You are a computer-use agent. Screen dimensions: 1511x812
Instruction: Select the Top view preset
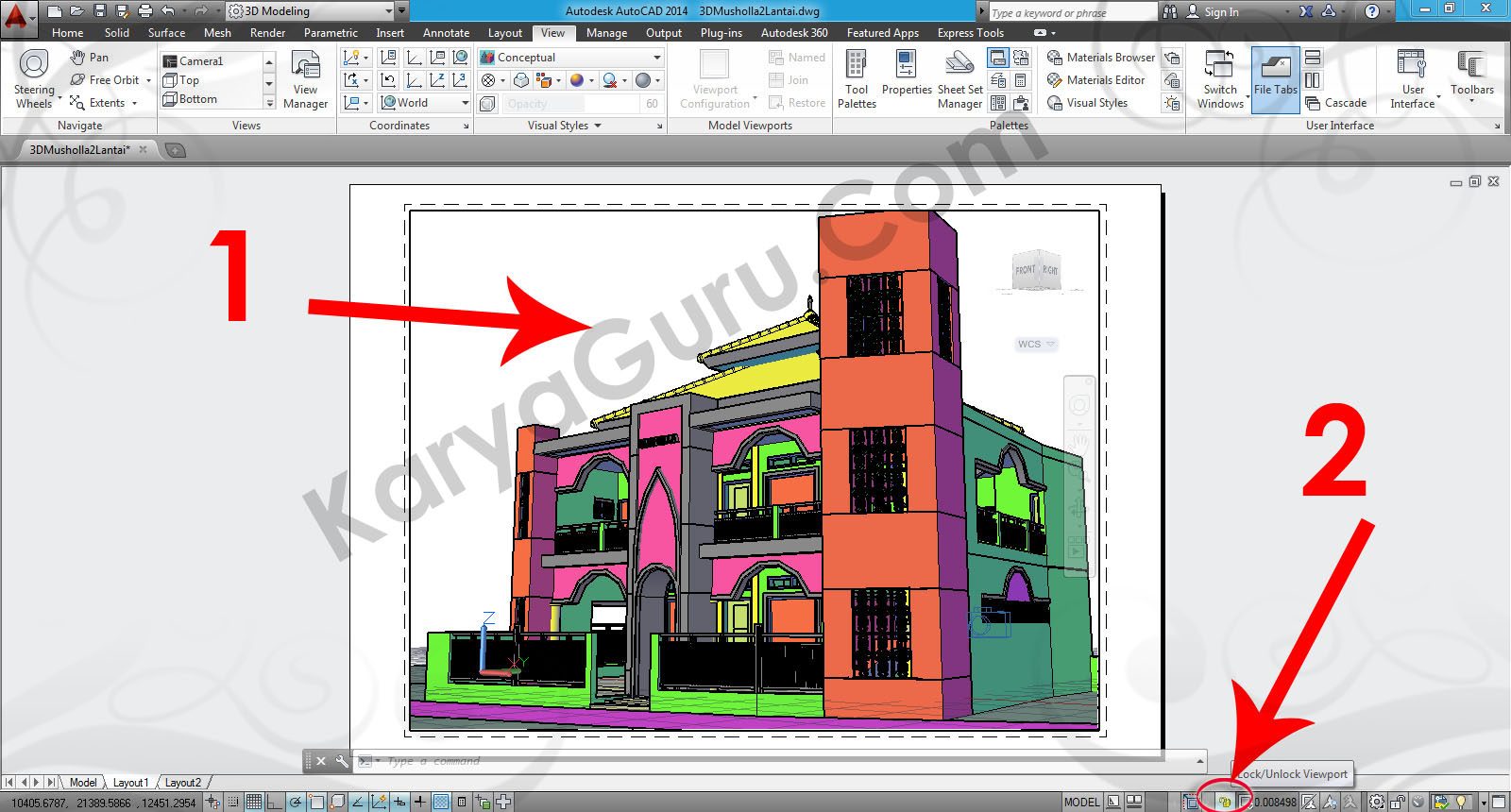coord(189,80)
